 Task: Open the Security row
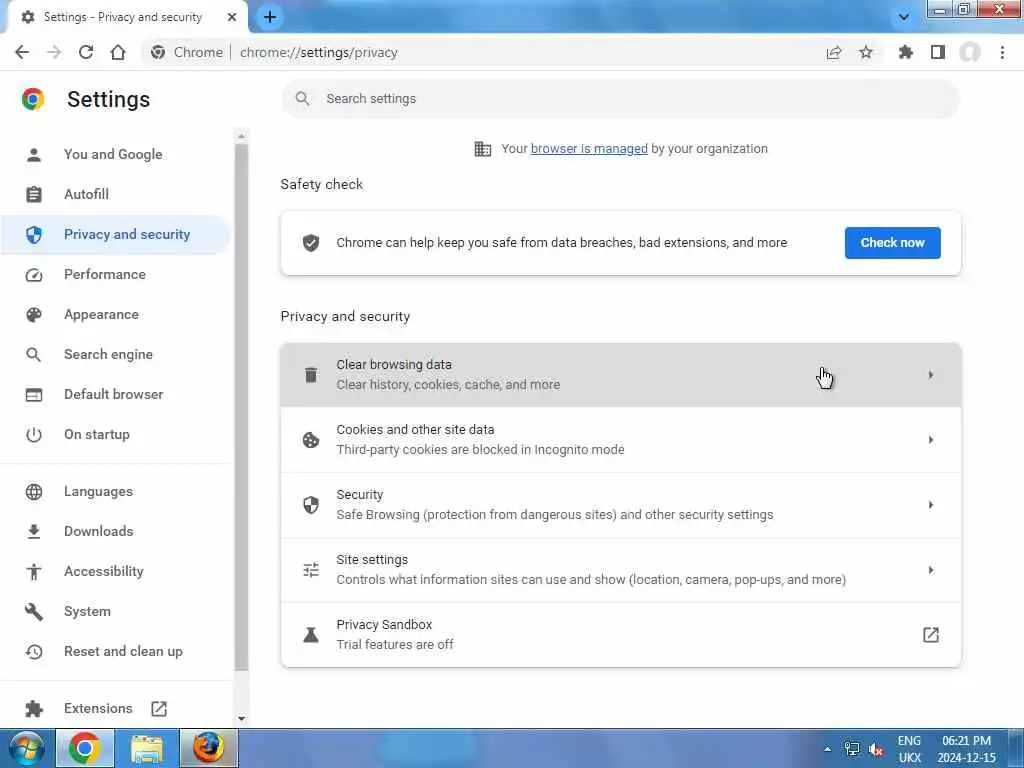(x=620, y=505)
